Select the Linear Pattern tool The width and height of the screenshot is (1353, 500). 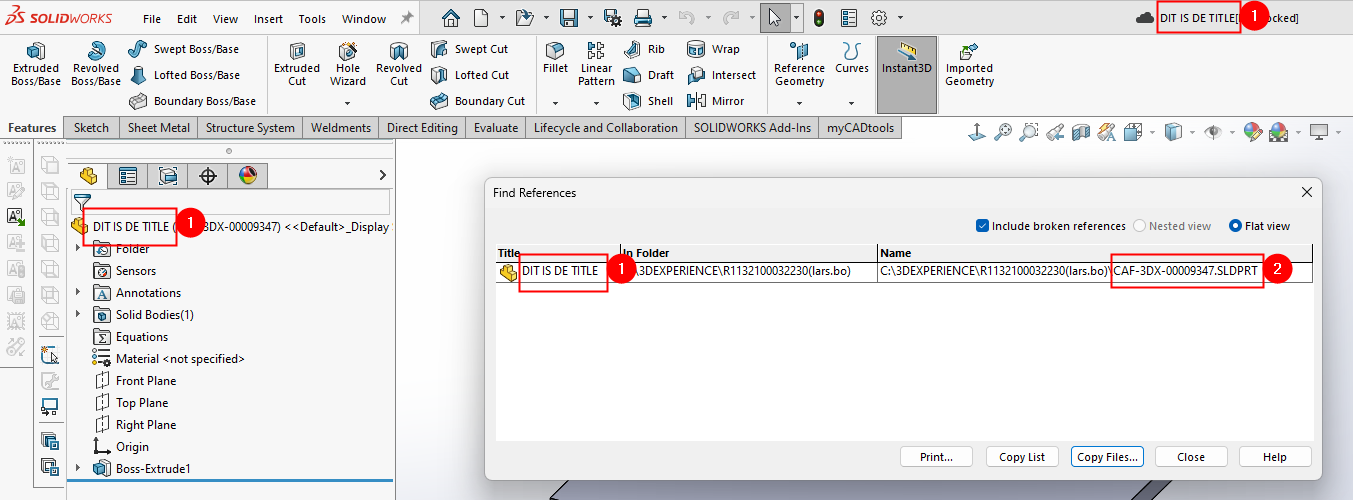coord(596,63)
